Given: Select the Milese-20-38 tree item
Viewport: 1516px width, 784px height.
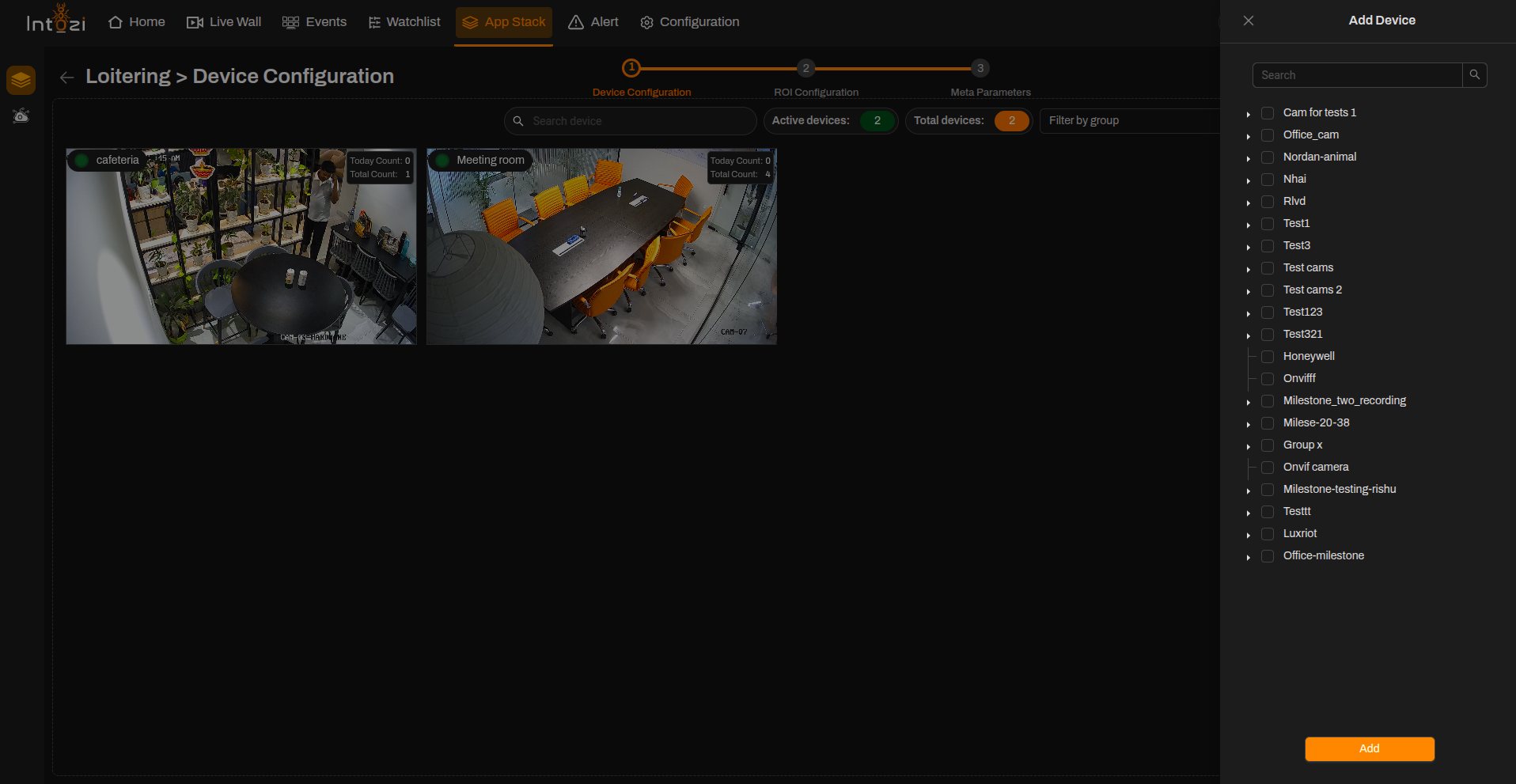Looking at the screenshot, I should point(1316,422).
